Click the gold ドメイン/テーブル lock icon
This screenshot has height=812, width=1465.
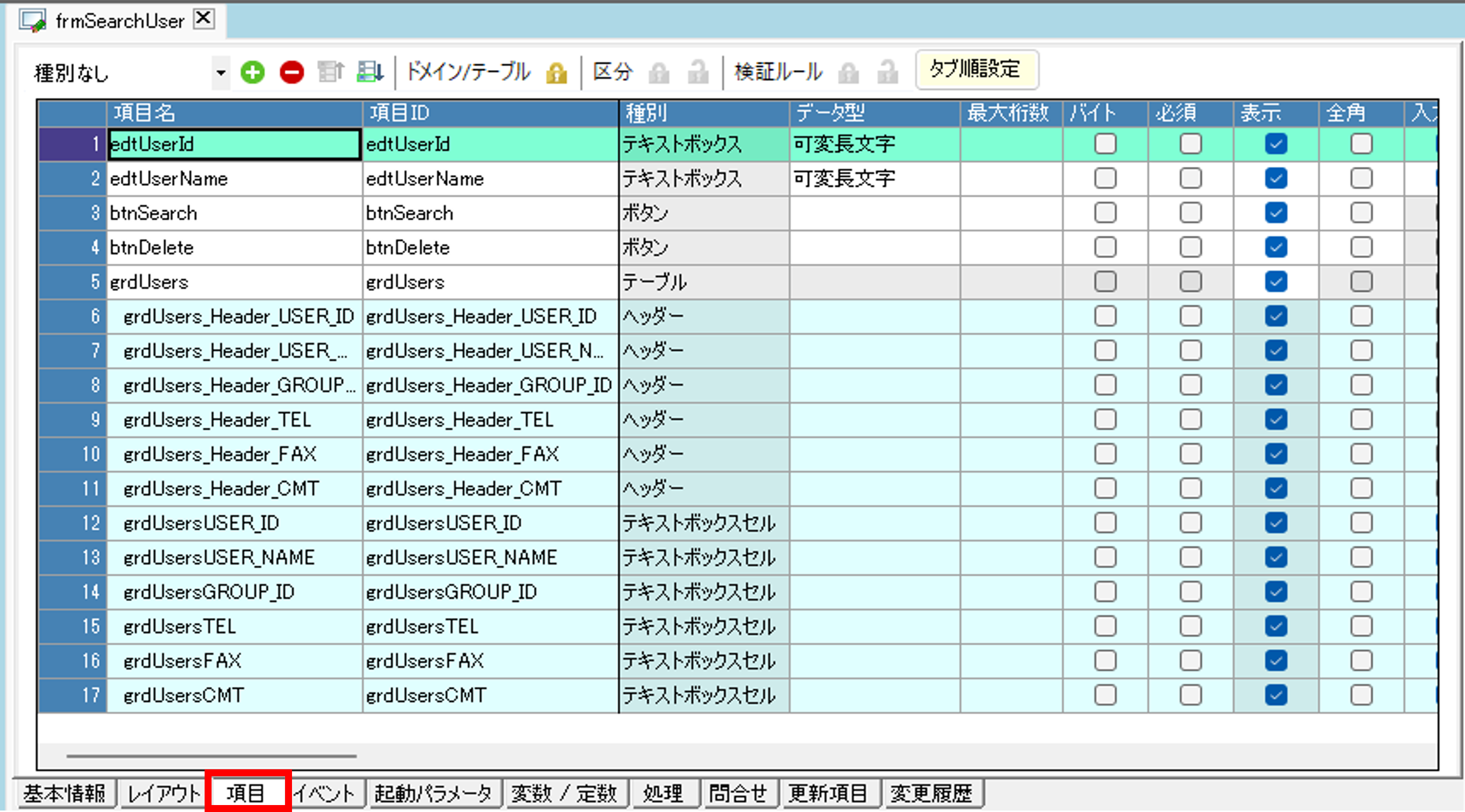pos(556,73)
